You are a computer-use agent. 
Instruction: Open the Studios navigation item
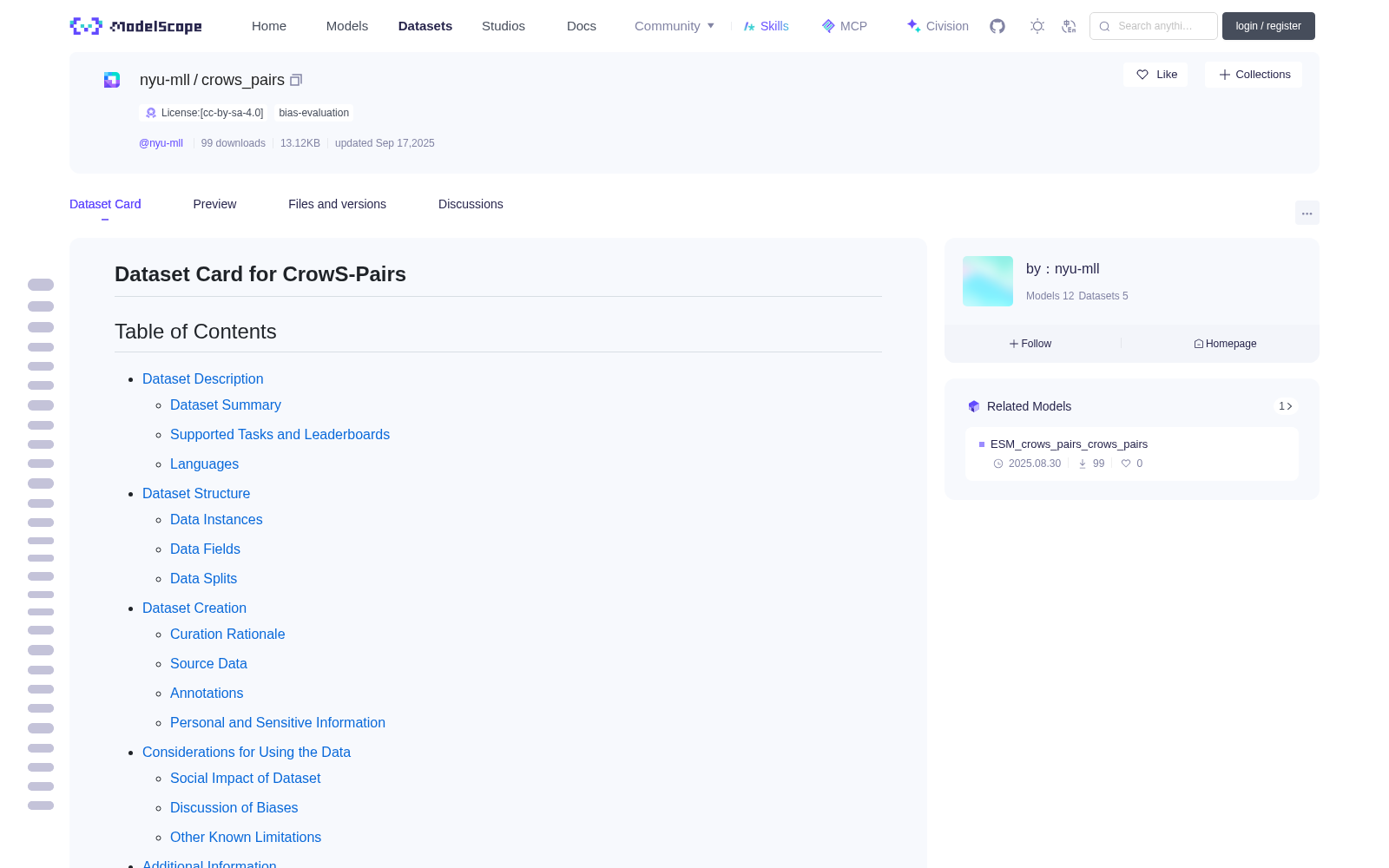[x=504, y=26]
